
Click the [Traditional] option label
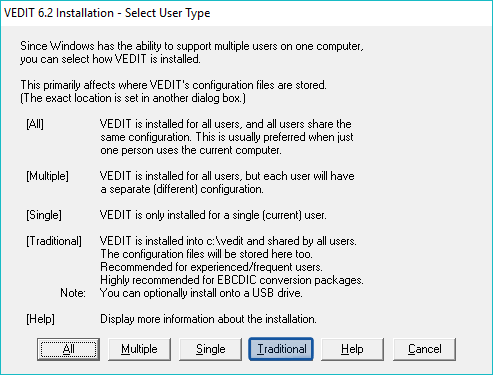[x=54, y=241]
